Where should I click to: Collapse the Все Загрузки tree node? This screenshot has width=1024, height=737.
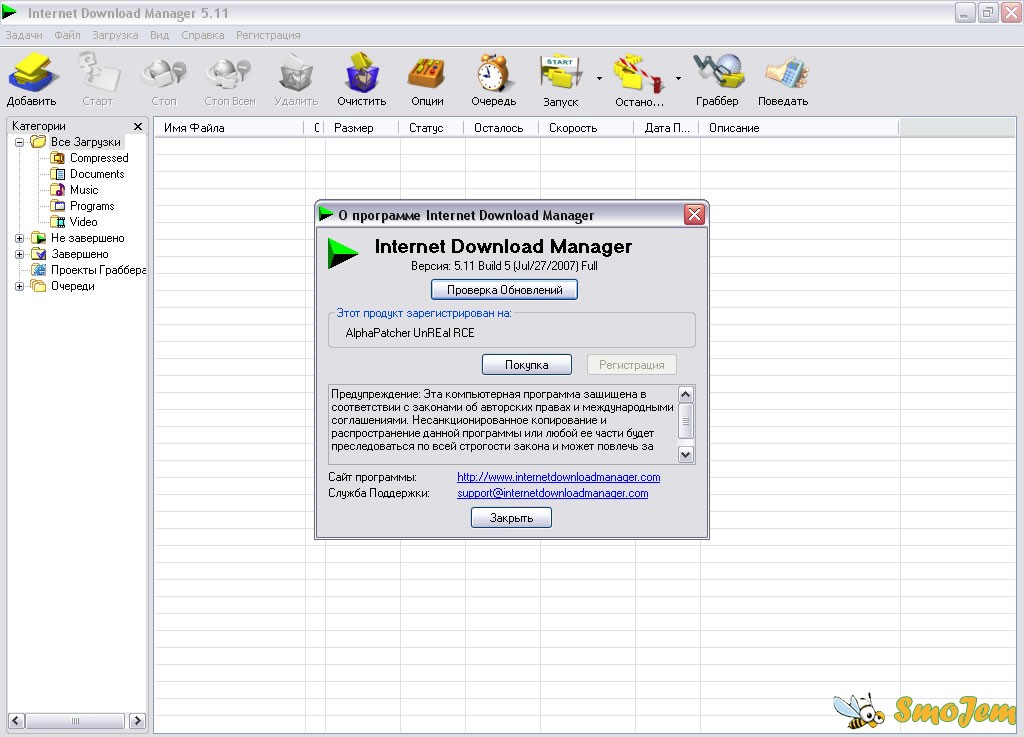20,142
